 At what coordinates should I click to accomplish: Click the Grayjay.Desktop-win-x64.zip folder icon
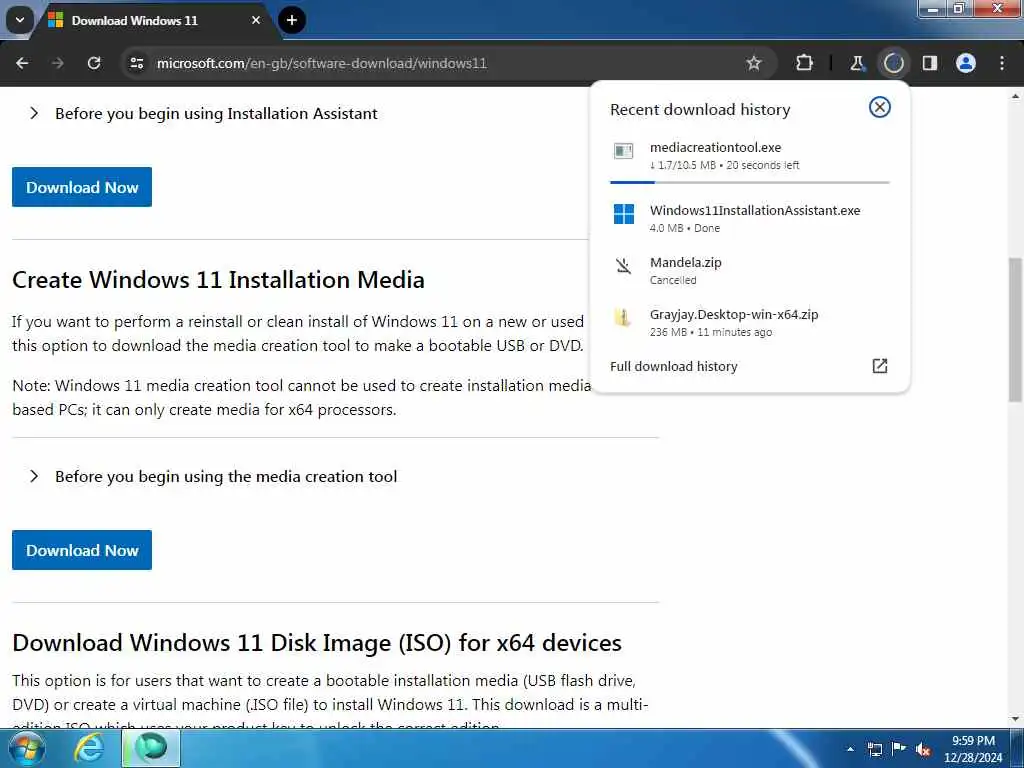[622, 318]
